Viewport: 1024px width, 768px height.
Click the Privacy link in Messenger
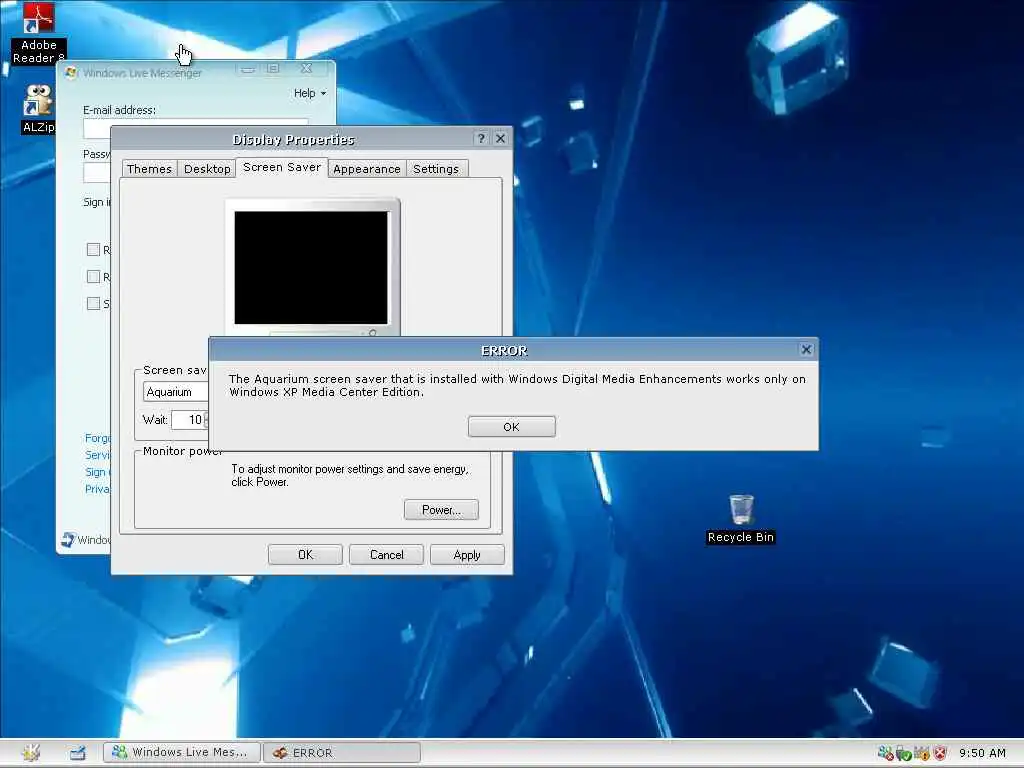coord(97,489)
